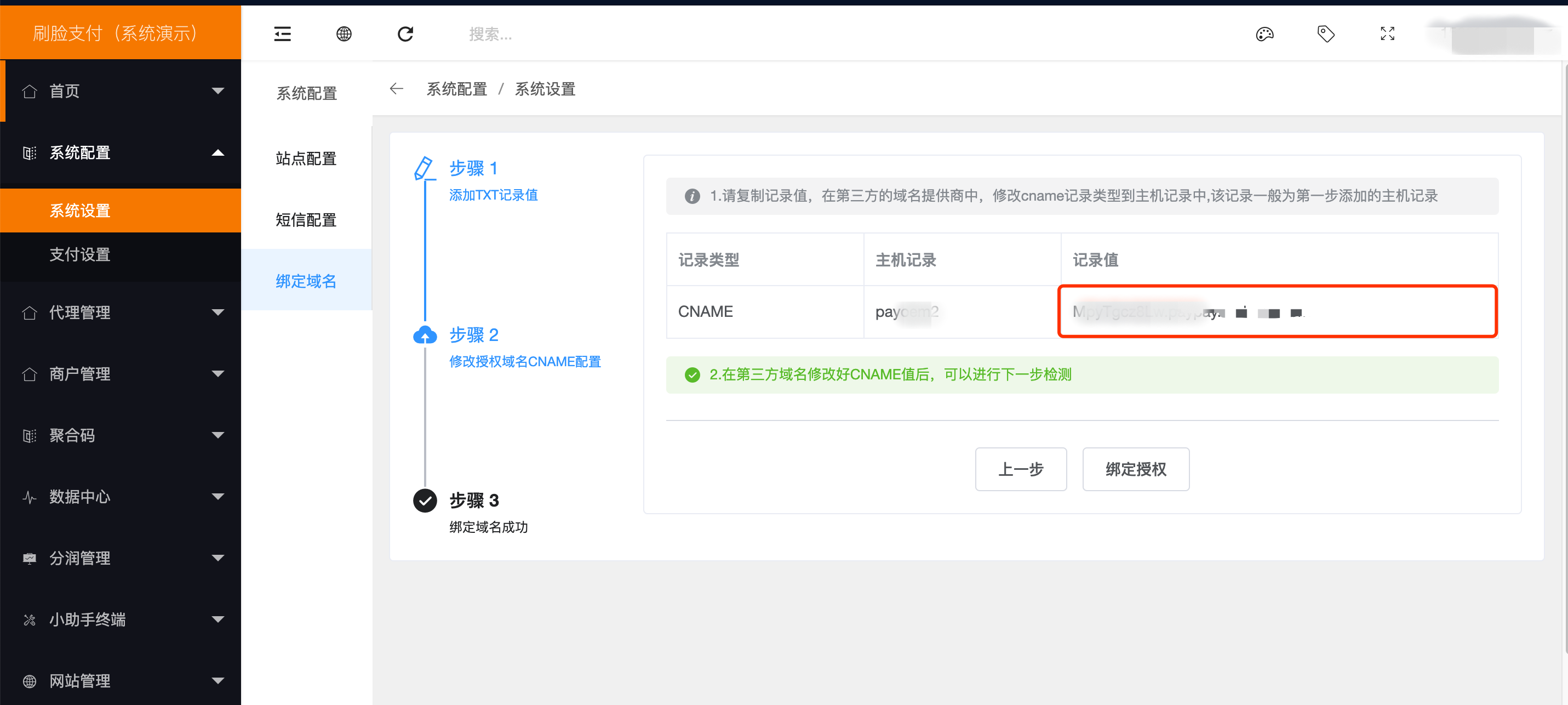Toggle fullscreen with the expand icon

[x=1387, y=34]
